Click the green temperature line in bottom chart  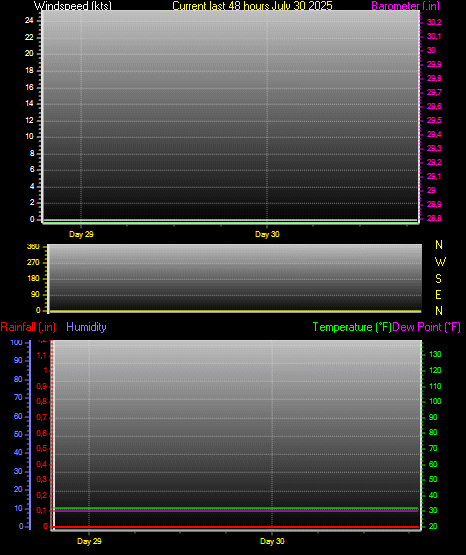click(x=235, y=508)
